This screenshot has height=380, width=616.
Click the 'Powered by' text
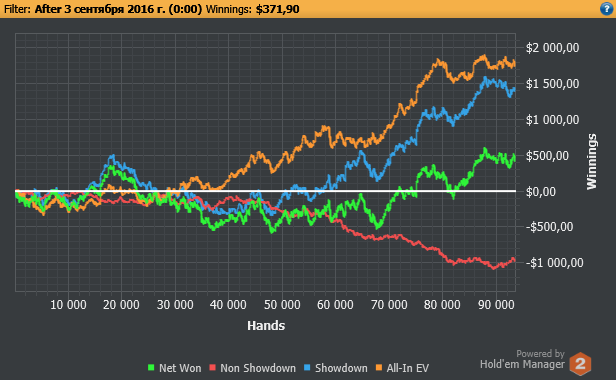coord(540,354)
